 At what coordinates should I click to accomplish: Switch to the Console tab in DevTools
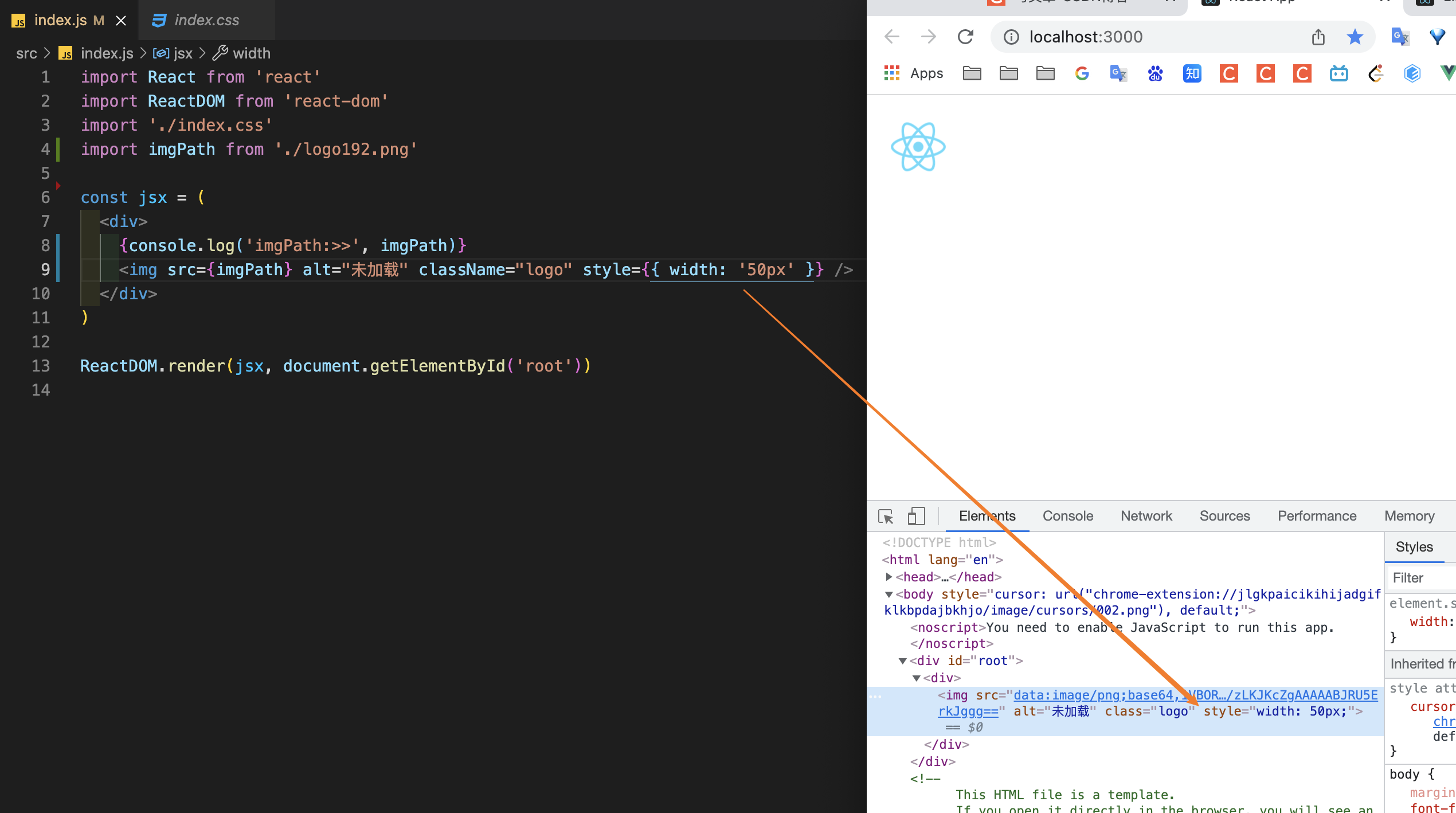click(1068, 516)
